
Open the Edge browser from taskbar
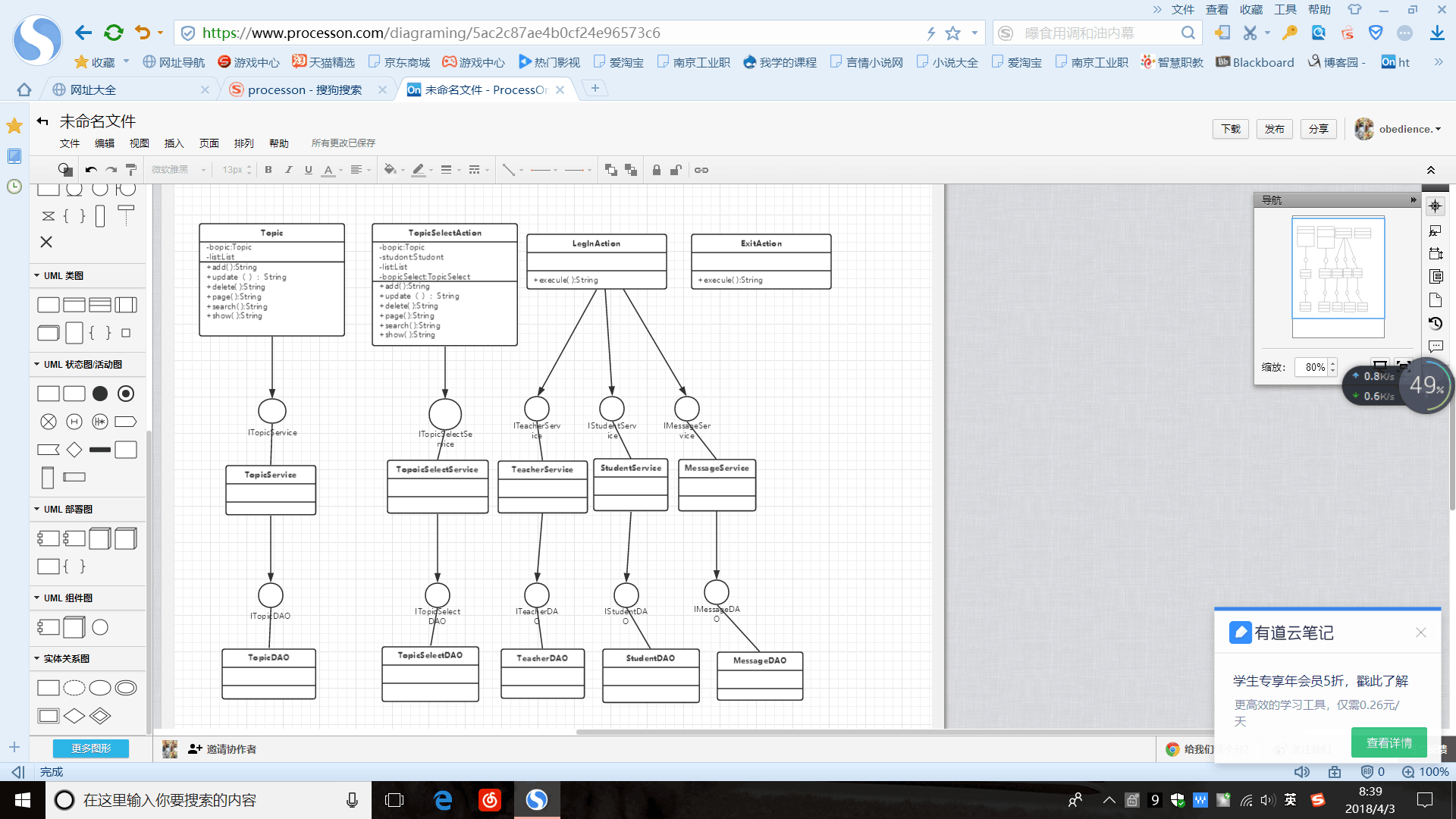[x=443, y=800]
